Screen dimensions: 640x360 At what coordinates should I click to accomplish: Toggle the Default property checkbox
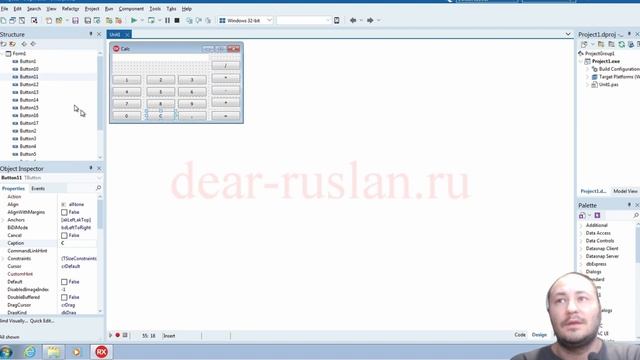(x=64, y=282)
